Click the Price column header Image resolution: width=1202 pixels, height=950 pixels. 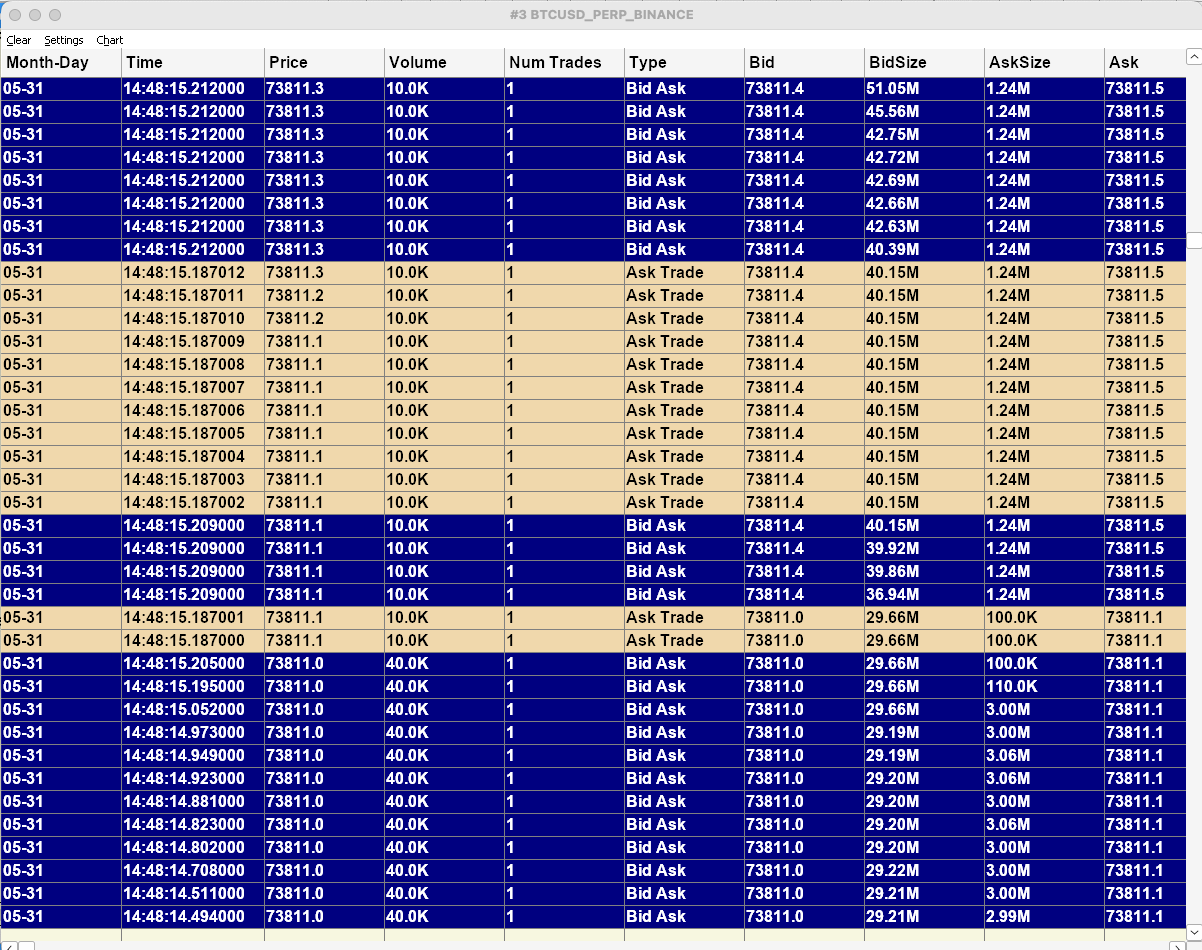(325, 62)
